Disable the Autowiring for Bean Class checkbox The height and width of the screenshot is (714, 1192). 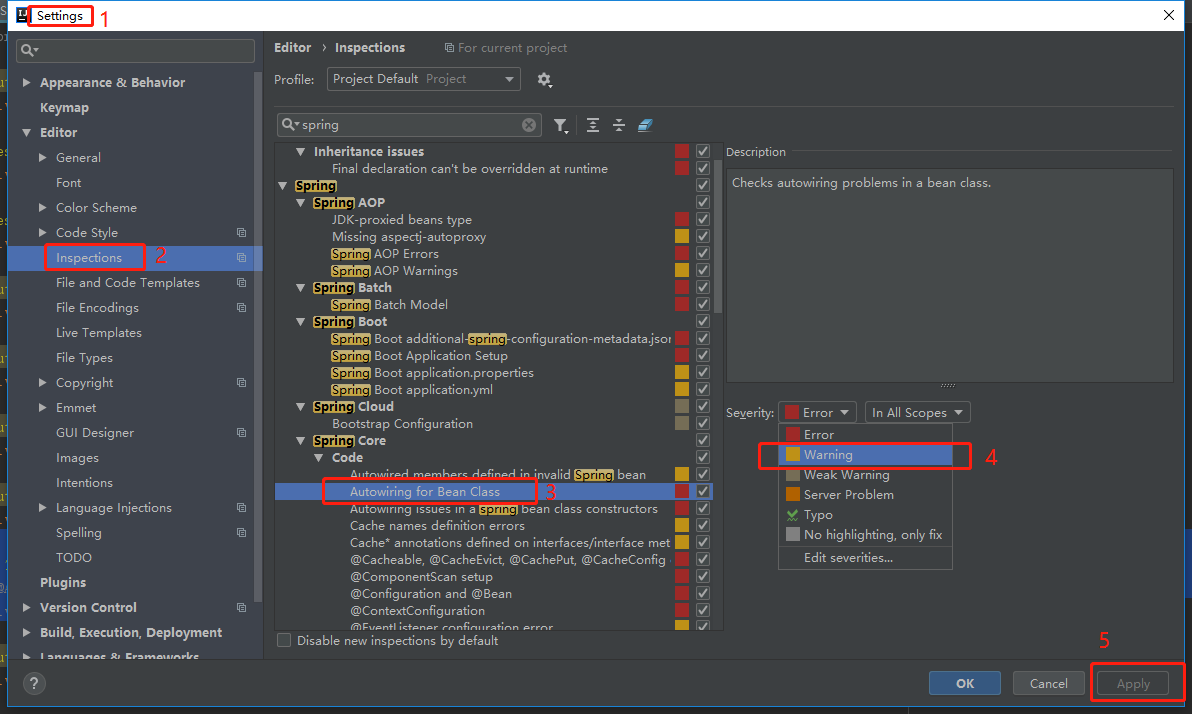[703, 491]
